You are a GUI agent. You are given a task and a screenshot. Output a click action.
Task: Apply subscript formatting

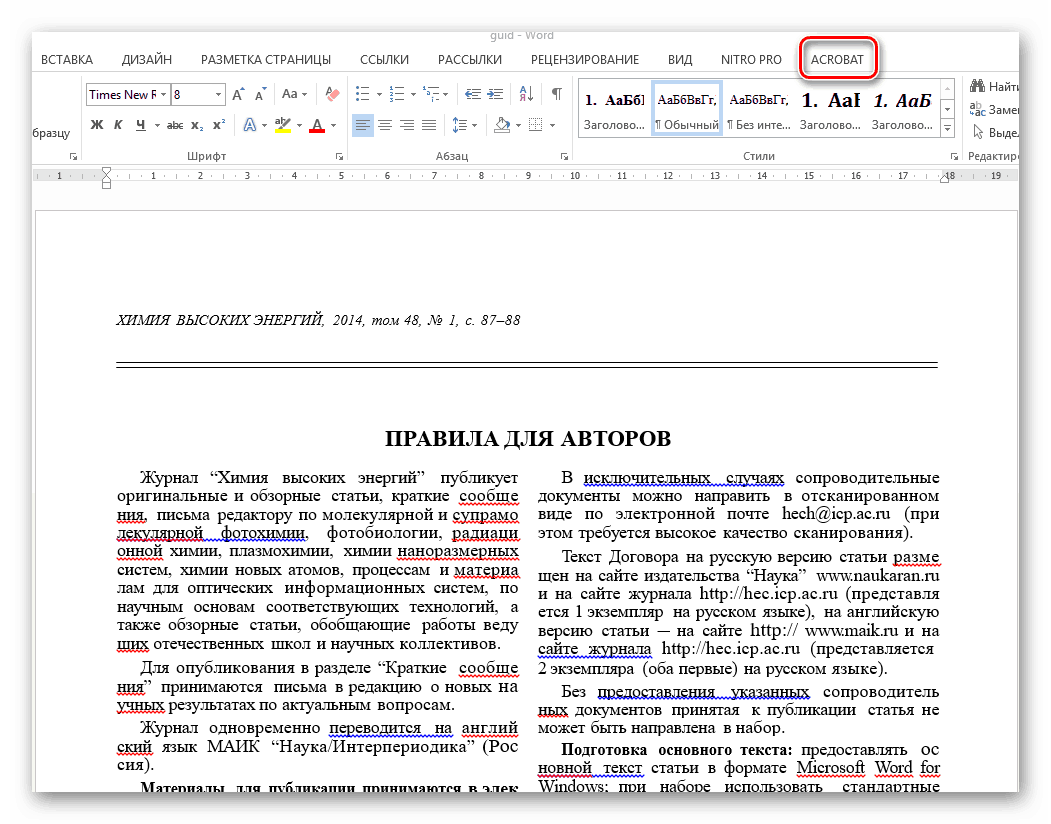[197, 125]
